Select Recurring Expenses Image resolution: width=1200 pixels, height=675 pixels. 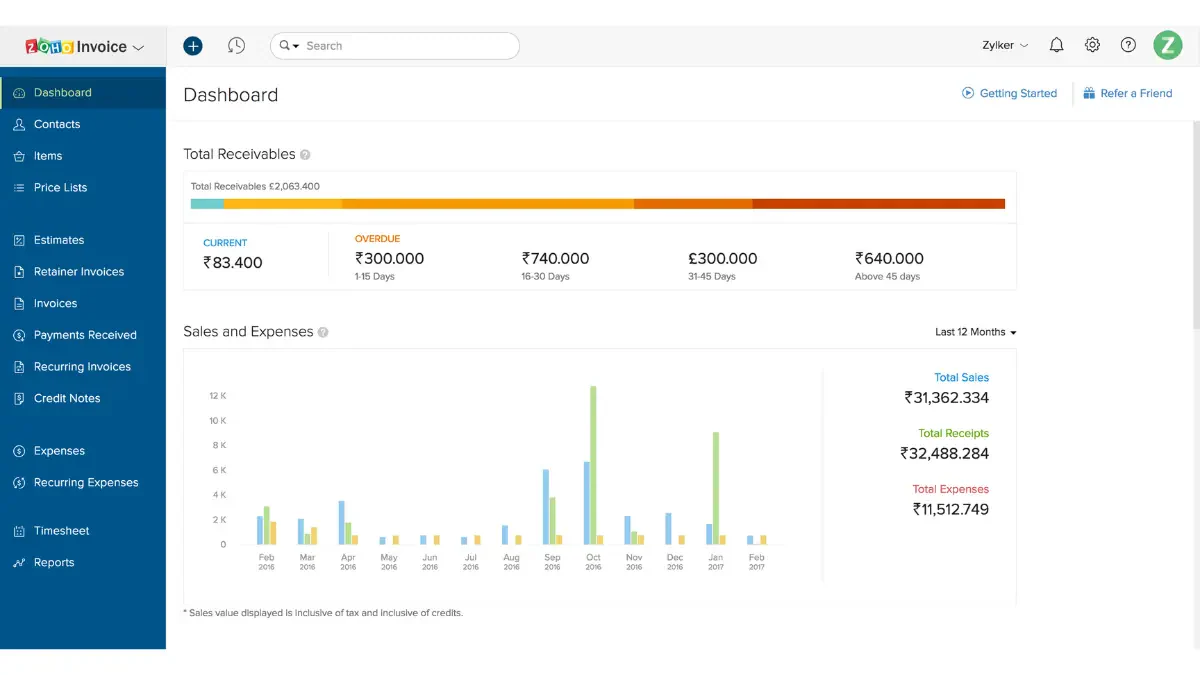pyautogui.click(x=83, y=483)
